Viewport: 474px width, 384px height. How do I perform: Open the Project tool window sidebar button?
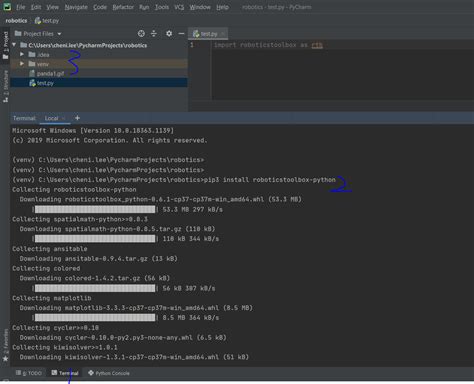click(5, 46)
